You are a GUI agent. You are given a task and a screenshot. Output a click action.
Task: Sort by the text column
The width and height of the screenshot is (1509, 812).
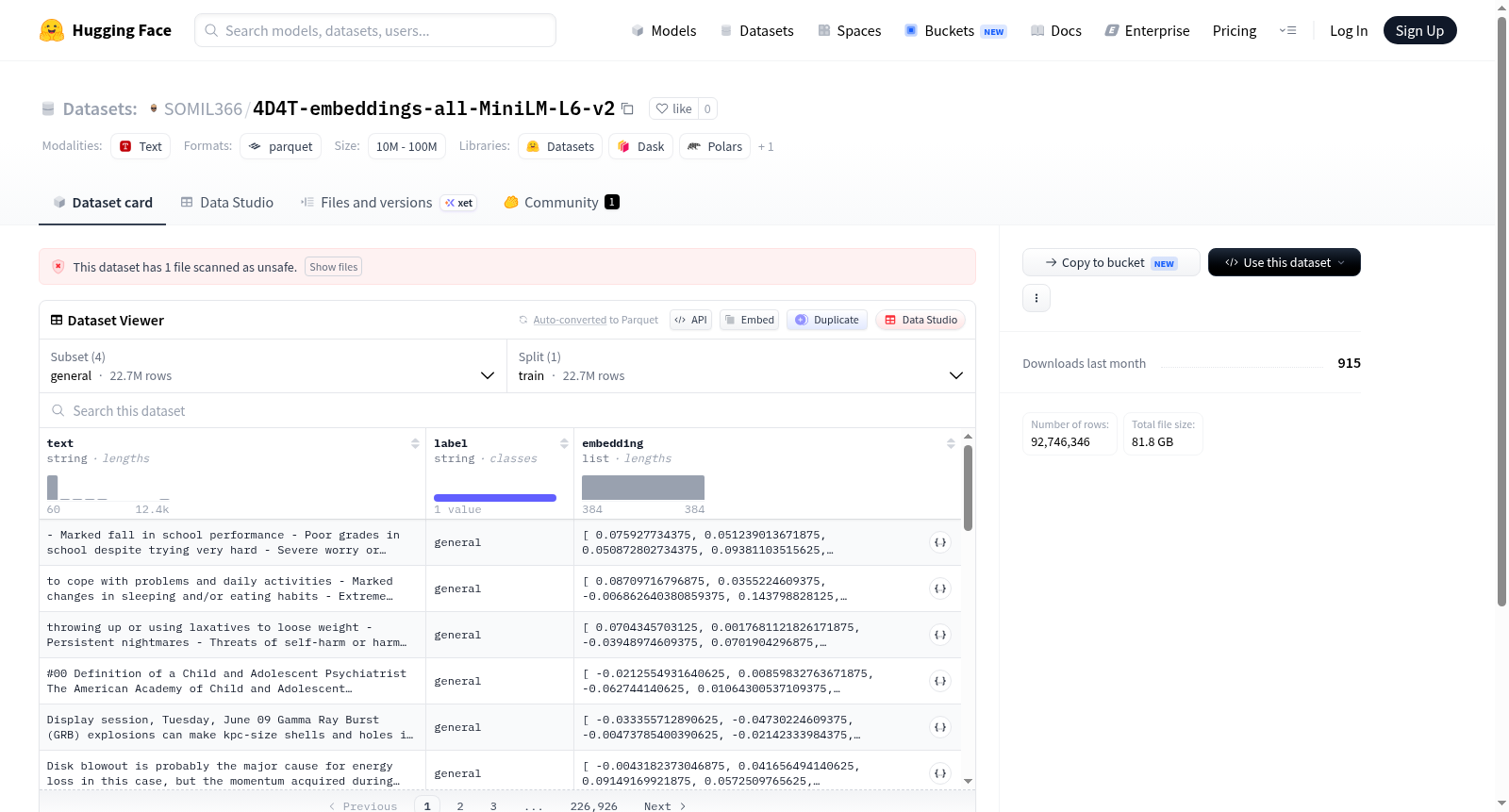415,443
